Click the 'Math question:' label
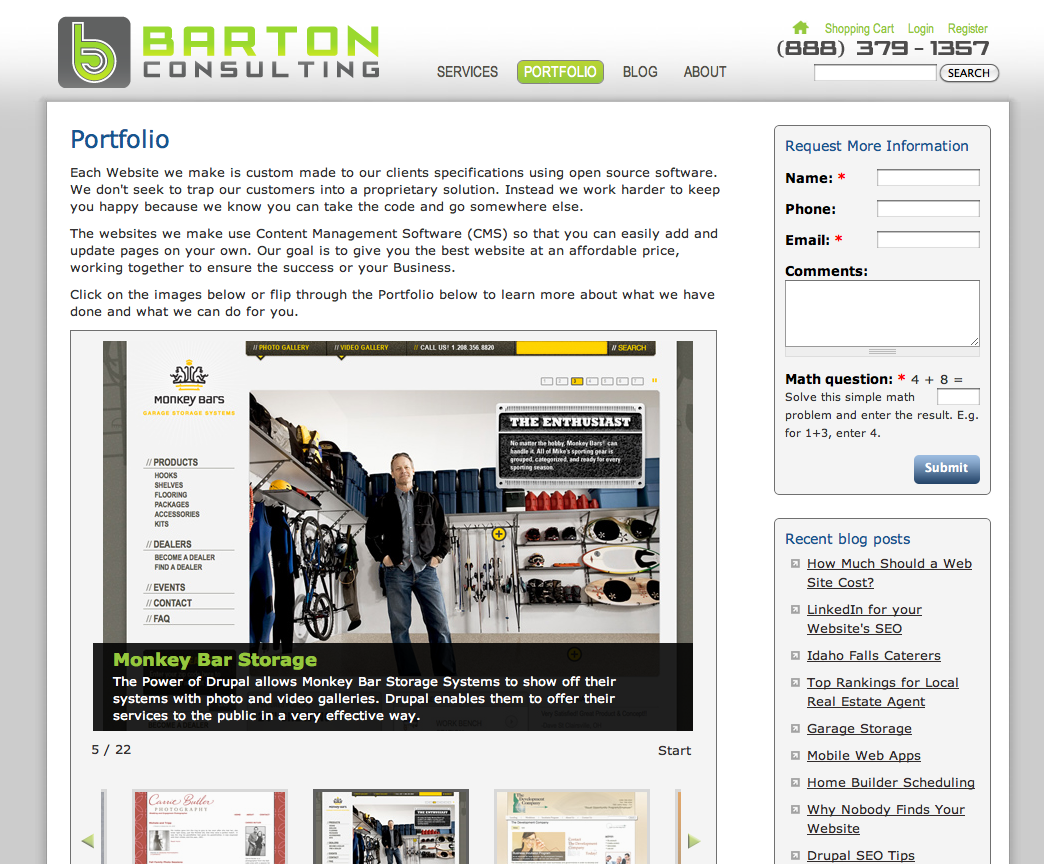The height and width of the screenshot is (864, 1044). click(839, 379)
